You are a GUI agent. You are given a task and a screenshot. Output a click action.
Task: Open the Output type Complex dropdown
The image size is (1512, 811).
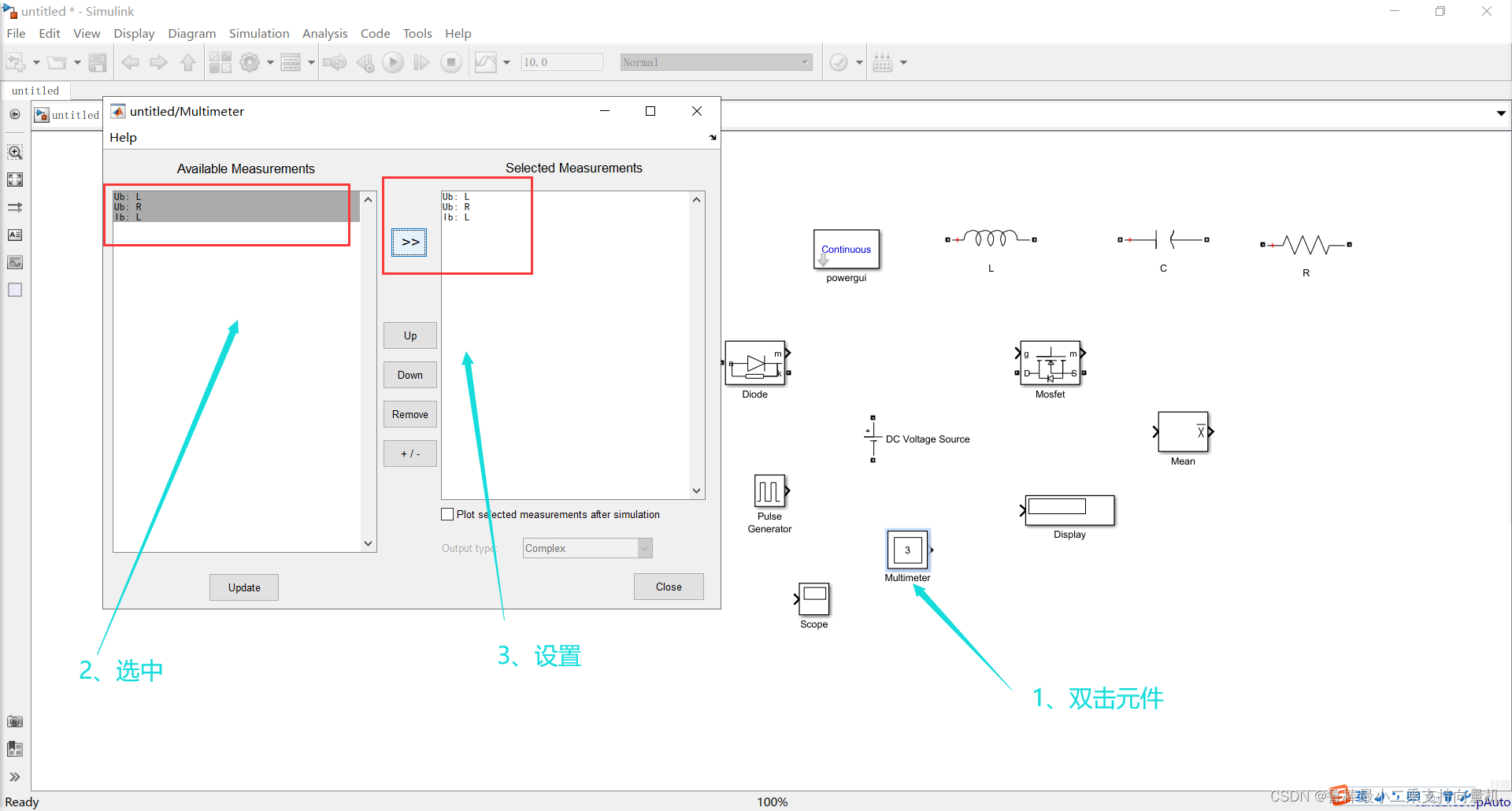coord(587,548)
